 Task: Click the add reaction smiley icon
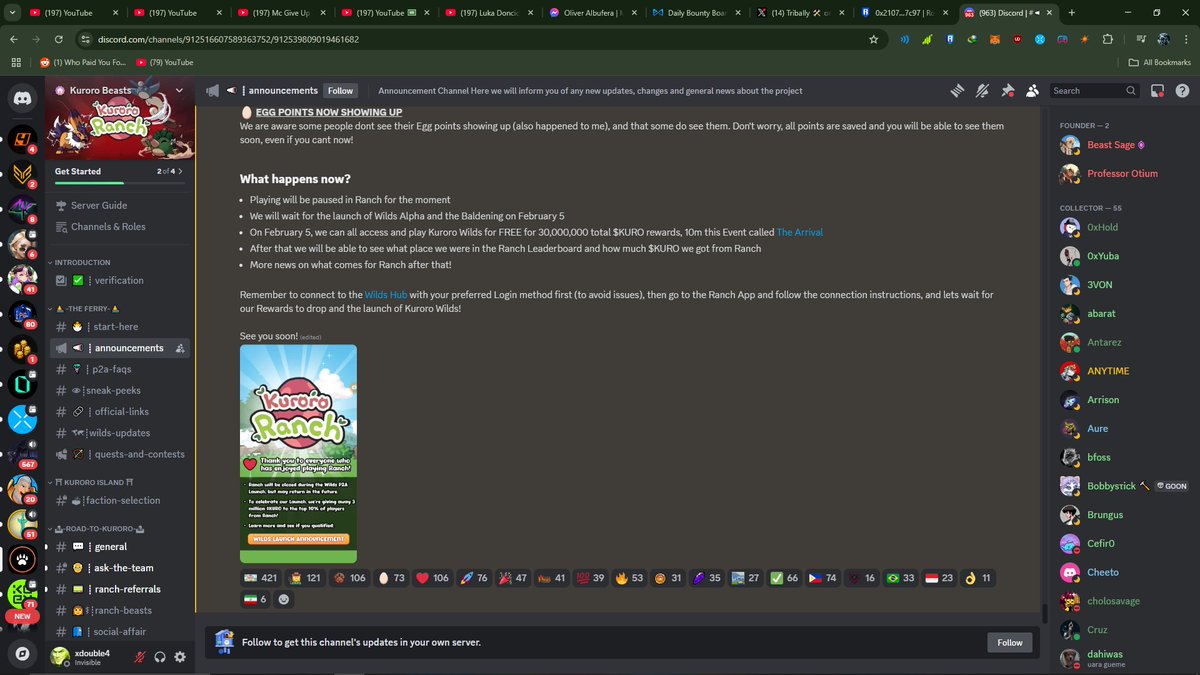pos(284,599)
